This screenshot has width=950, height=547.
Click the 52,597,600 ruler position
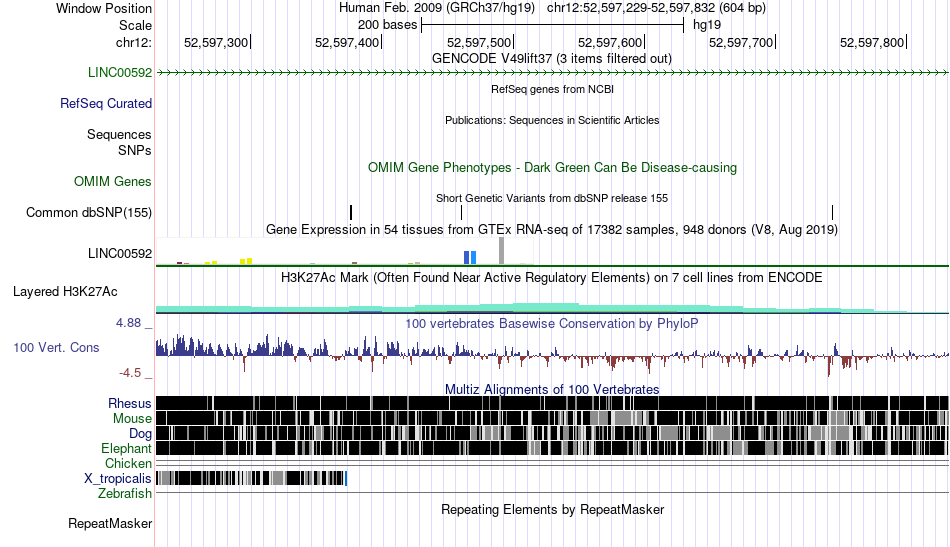tap(610, 42)
